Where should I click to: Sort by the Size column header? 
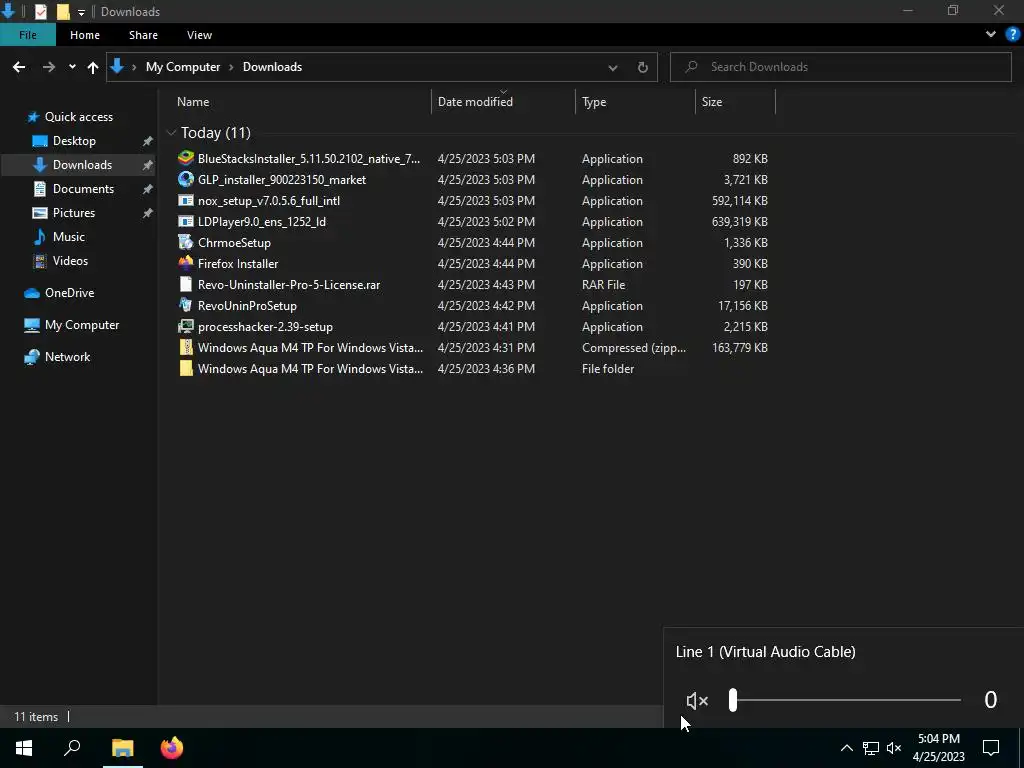point(712,102)
